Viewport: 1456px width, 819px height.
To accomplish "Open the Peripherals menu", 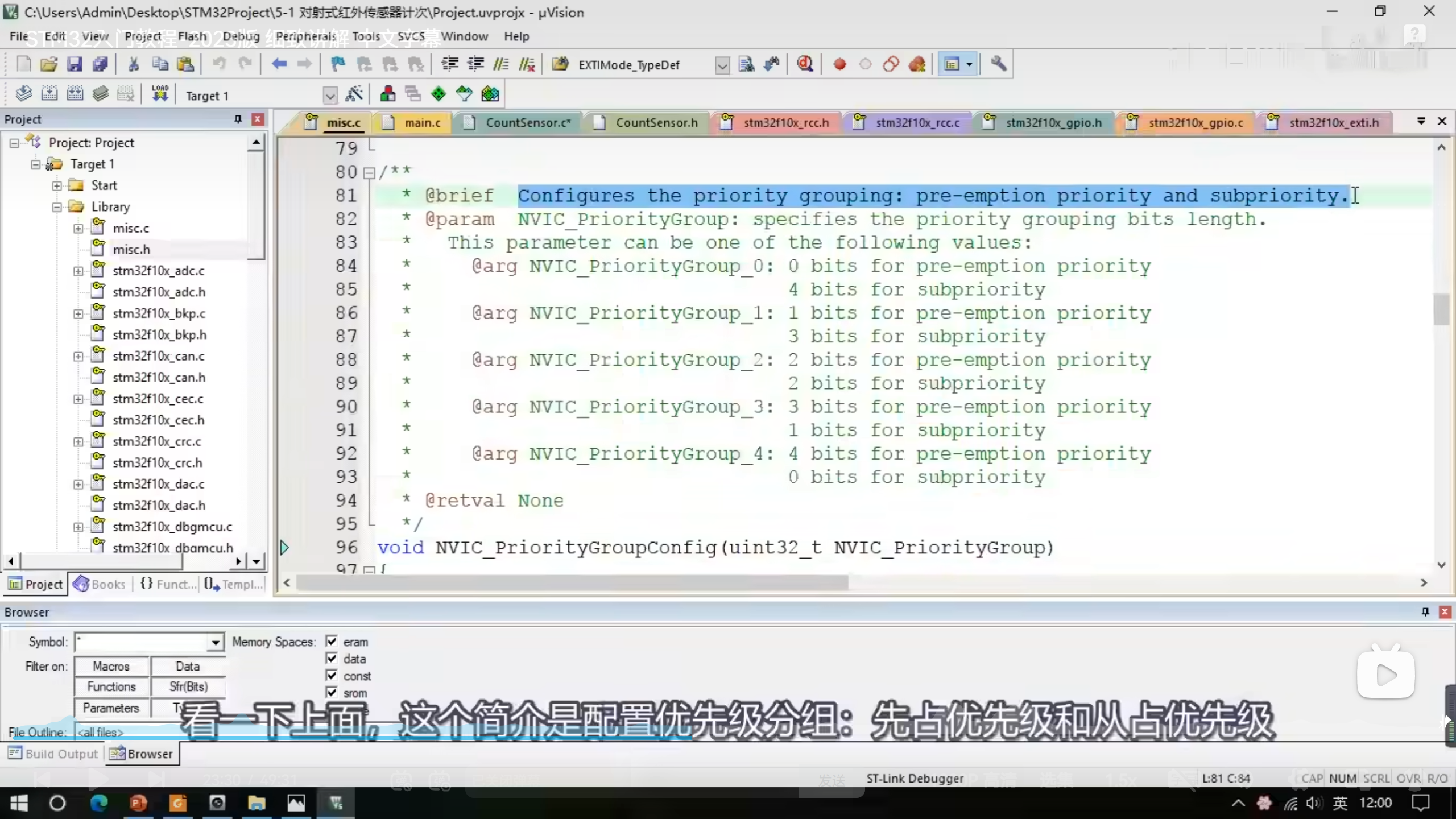I will coord(305,36).
